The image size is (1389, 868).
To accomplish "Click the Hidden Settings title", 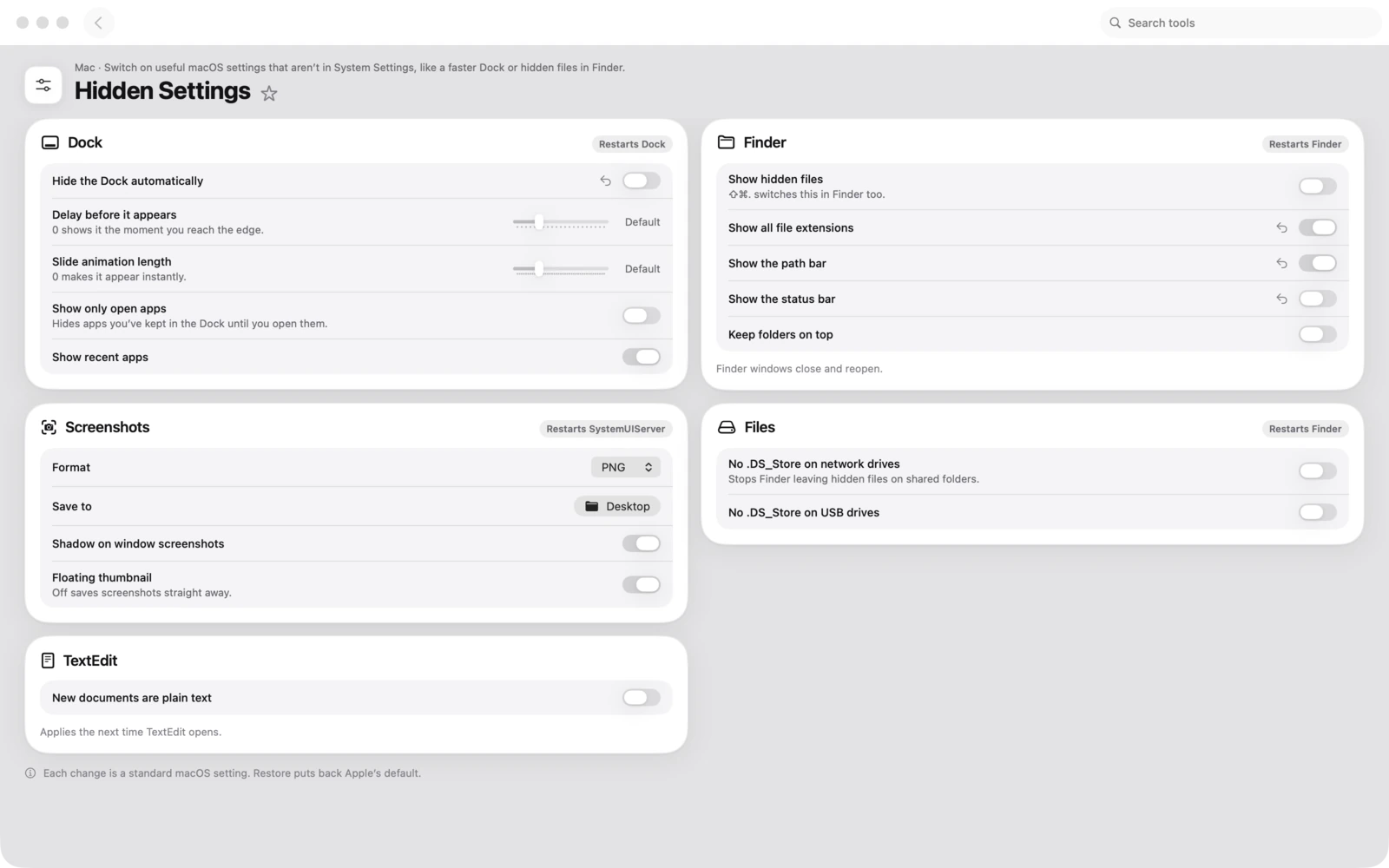I will click(162, 90).
